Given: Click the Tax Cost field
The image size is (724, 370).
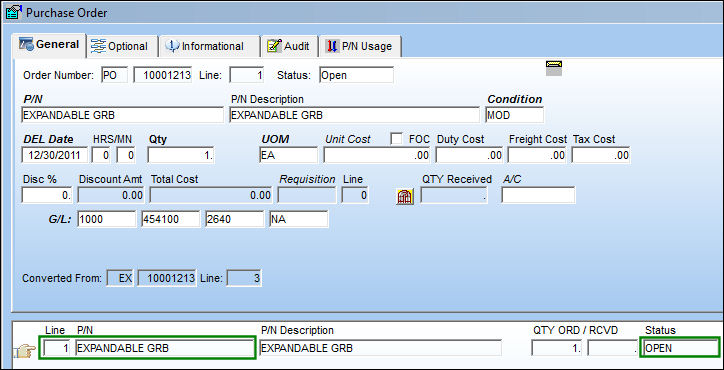Looking at the screenshot, I should (x=601, y=155).
